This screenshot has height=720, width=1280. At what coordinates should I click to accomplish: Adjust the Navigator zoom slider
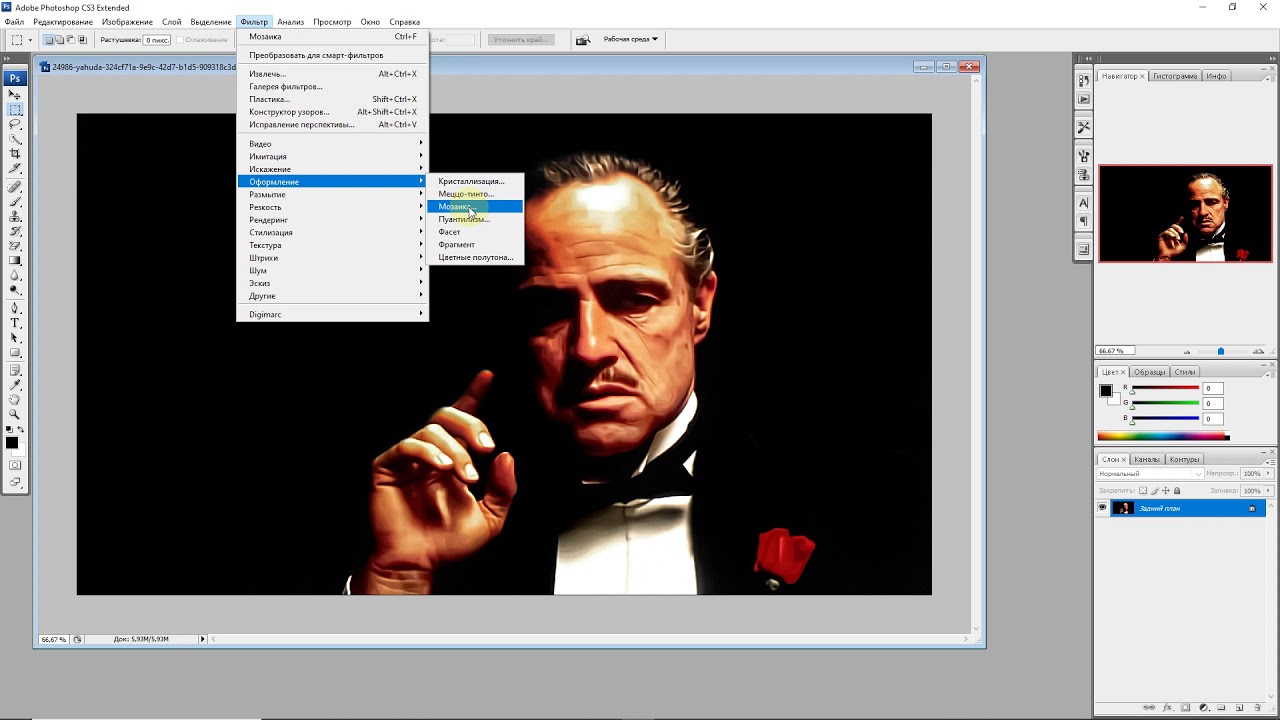[x=1220, y=351]
